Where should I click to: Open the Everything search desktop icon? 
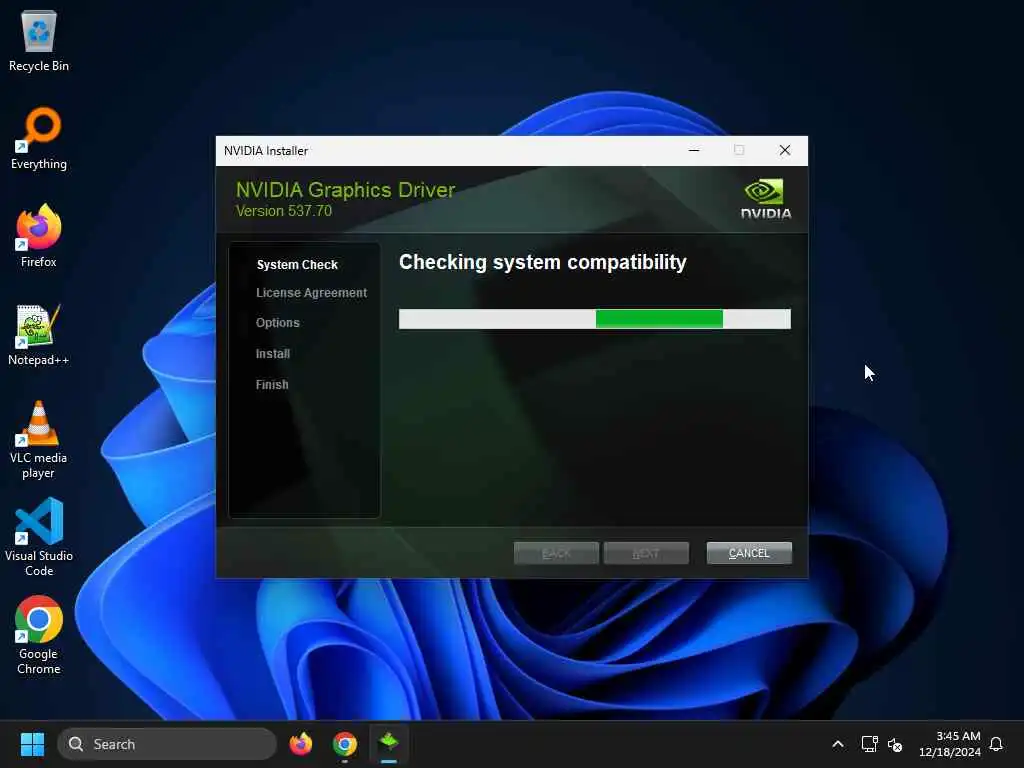(x=39, y=138)
